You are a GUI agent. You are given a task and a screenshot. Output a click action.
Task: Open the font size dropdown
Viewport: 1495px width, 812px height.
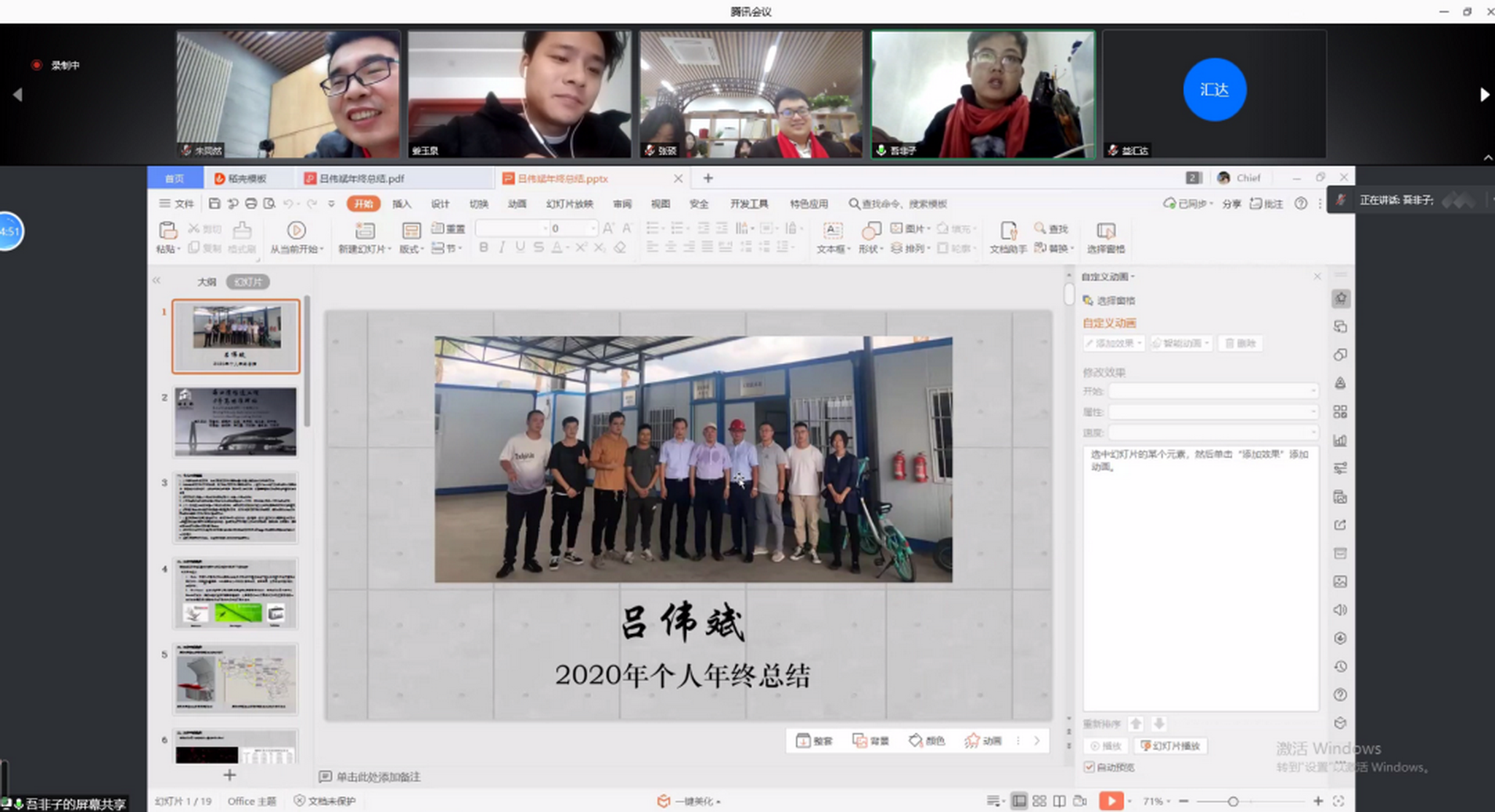tap(592, 228)
